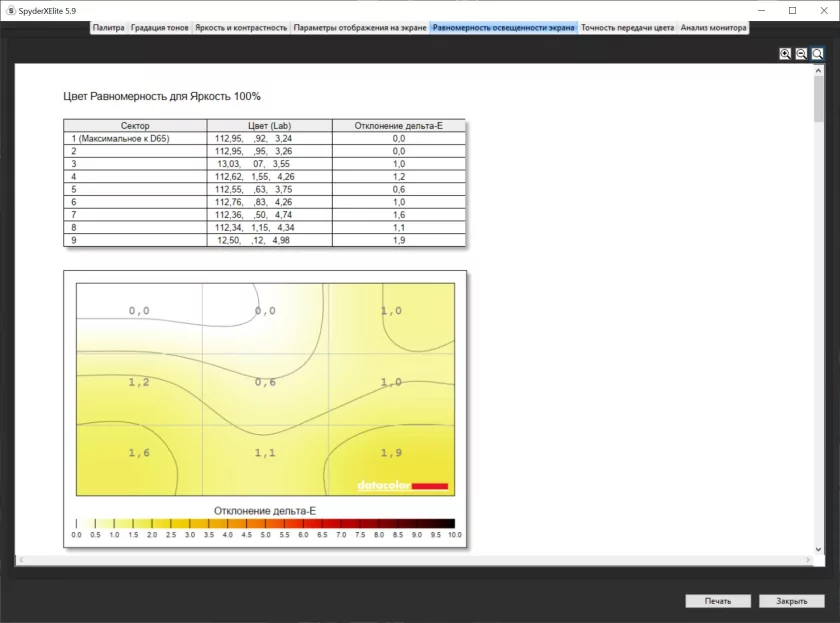The width and height of the screenshot is (840, 623).
Task: Switch to Анализ монитора tab
Action: [713, 27]
